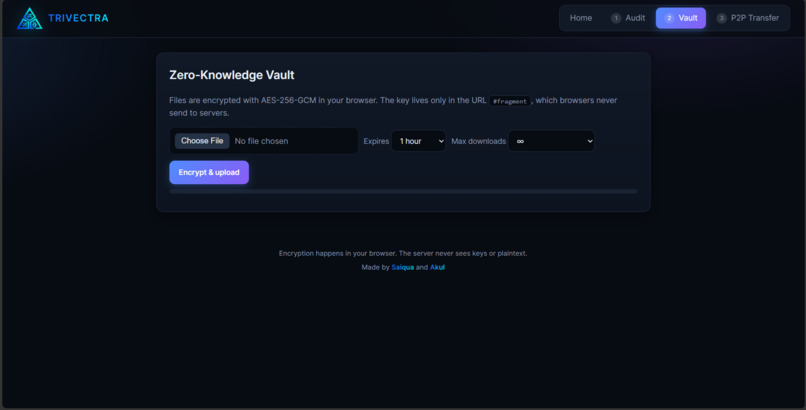Click the Zero-Knowledge Vault heading
This screenshot has width=806, height=410.
pyautogui.click(x=232, y=75)
